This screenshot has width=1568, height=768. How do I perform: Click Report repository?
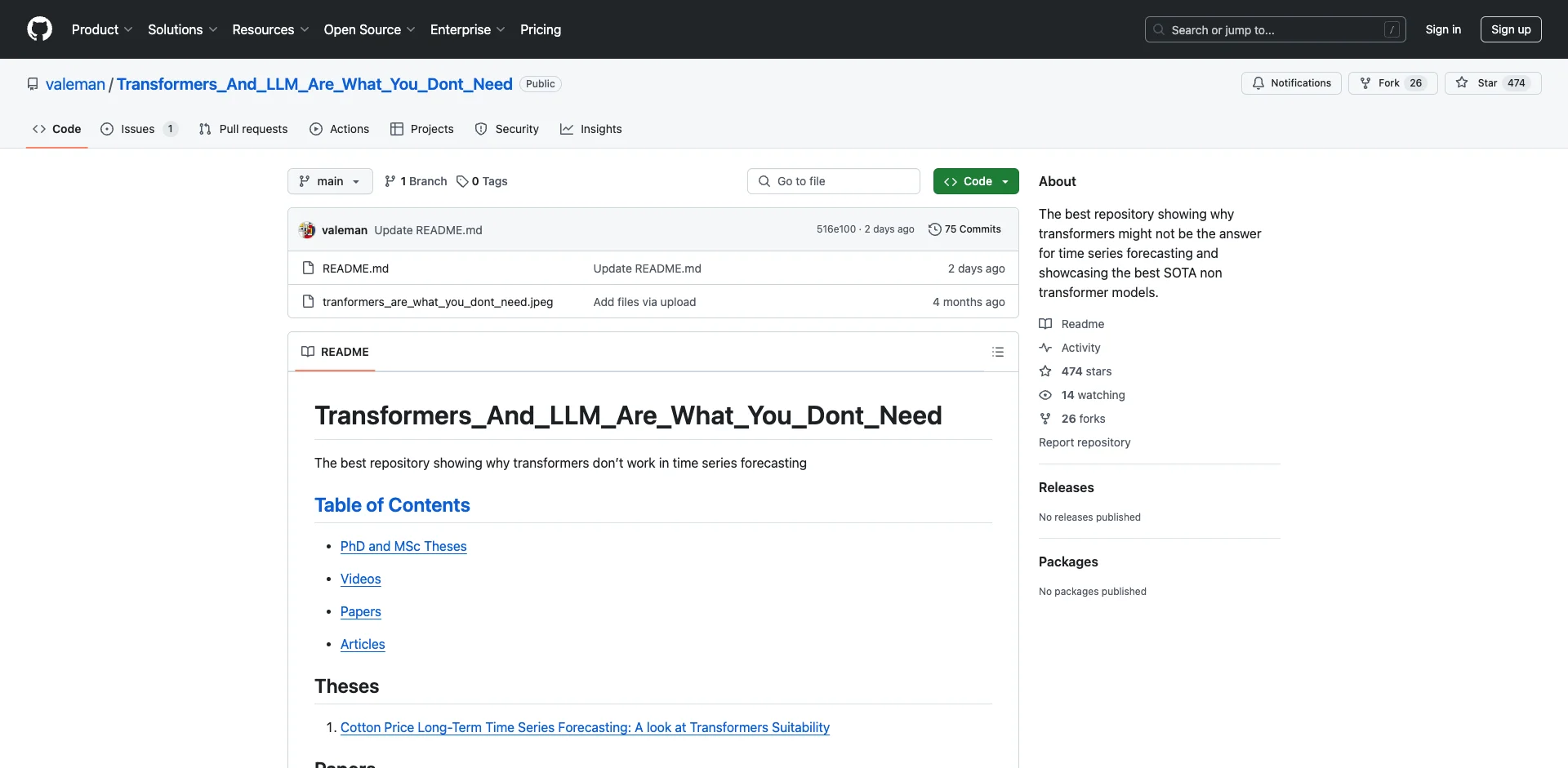1085,442
